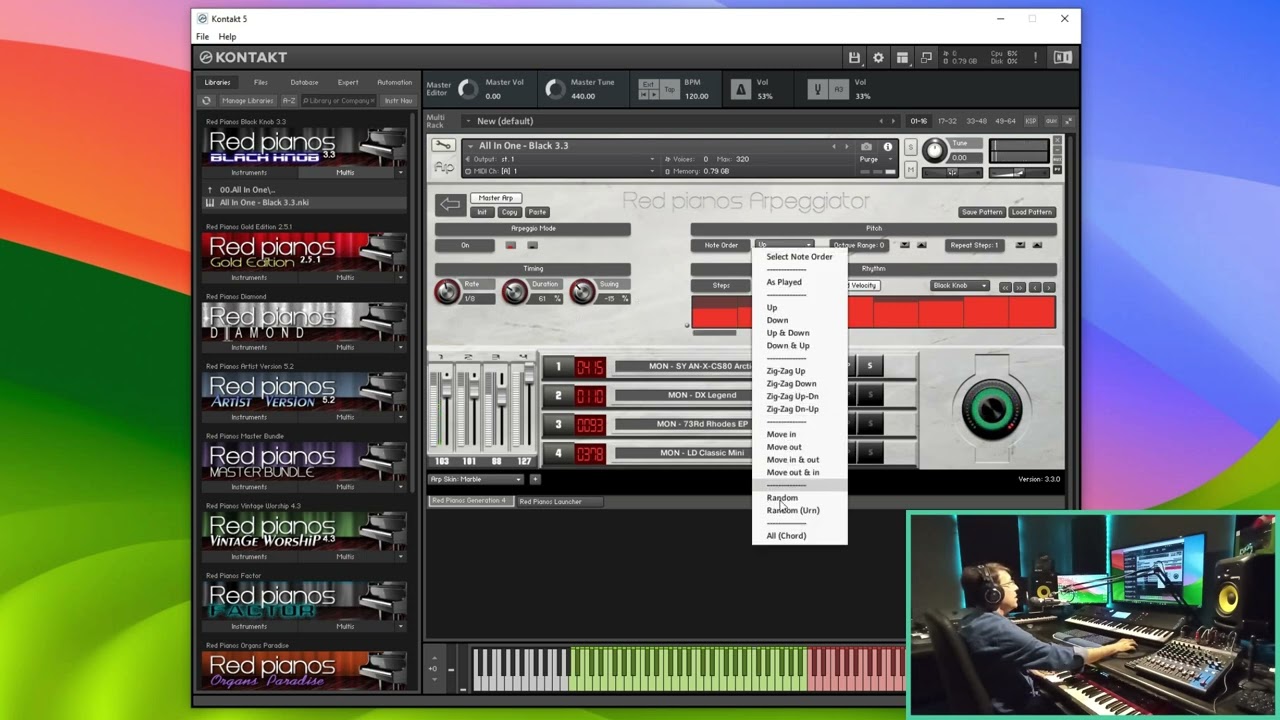This screenshot has width=1280, height=720.
Task: Click the Manage Libraries button
Action: pyautogui.click(x=247, y=101)
